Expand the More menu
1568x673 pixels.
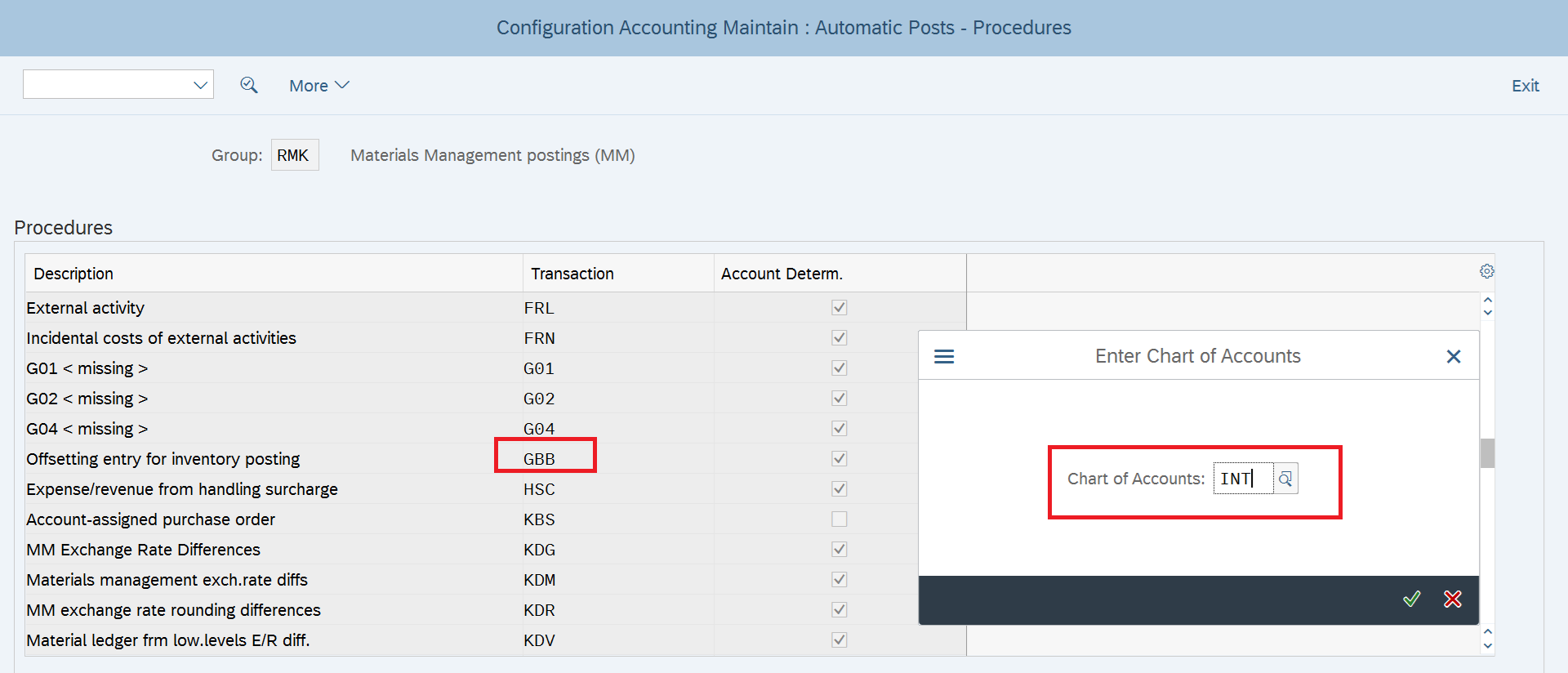(318, 86)
